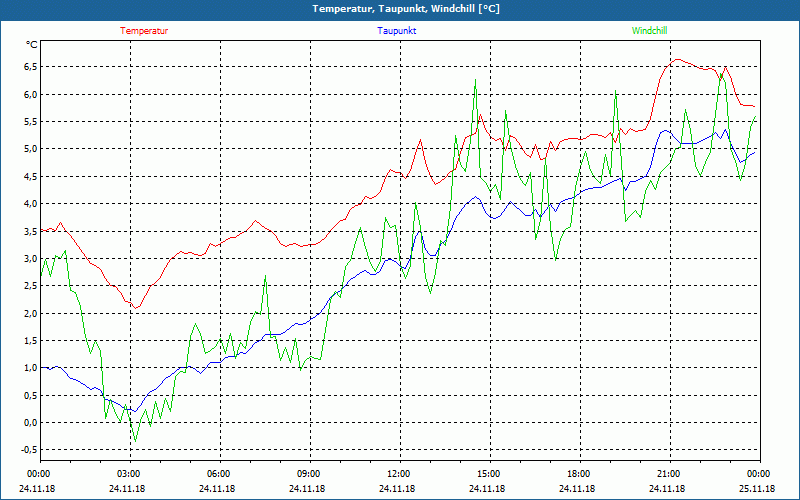The image size is (800, 500).
Task: Click the 1,0 y-axis value
Action: pyautogui.click(x=31, y=368)
